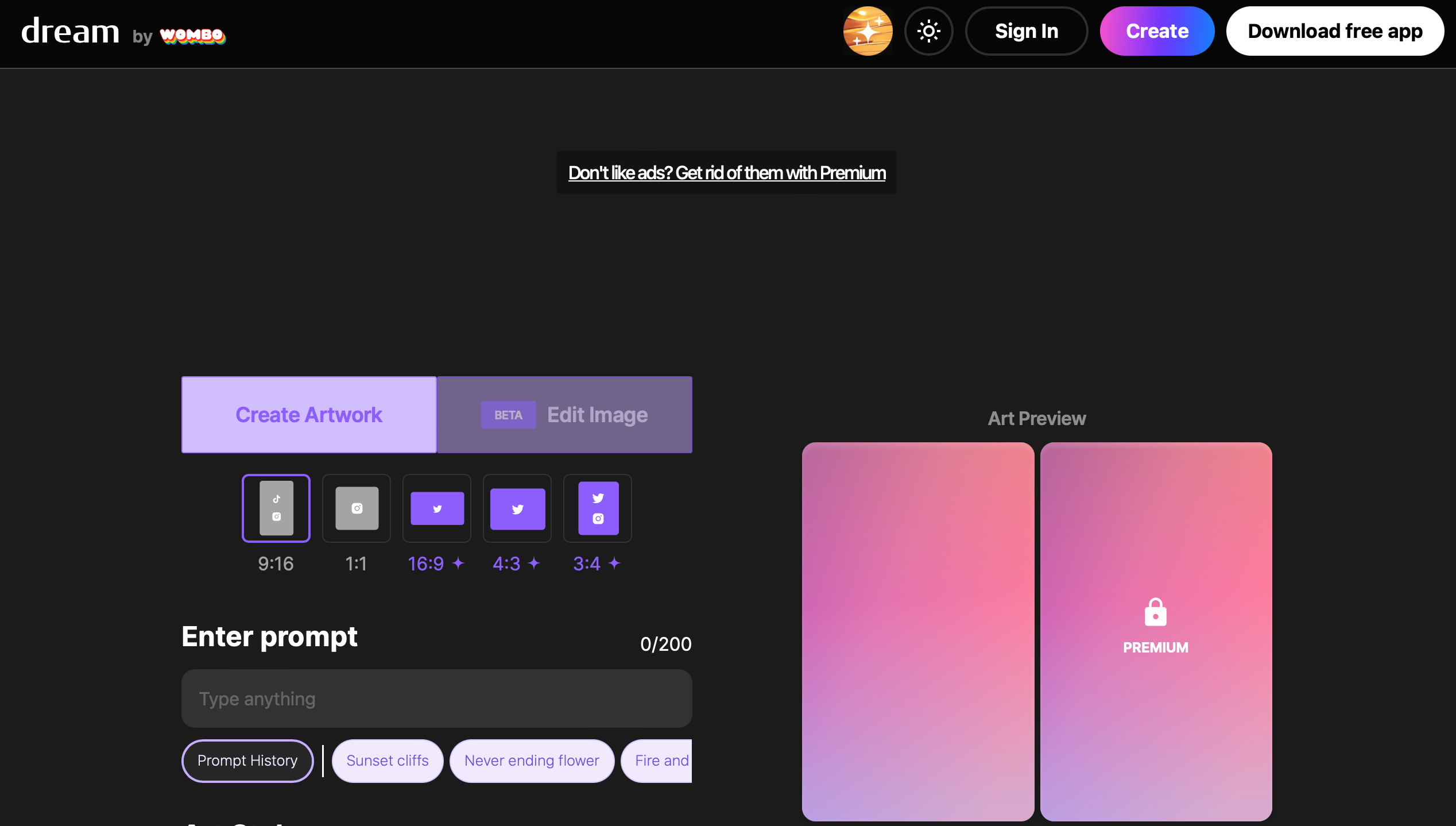Choose the 4:3 Twitter aspect ratio icon
Viewport: 1456px width, 826px height.
(517, 508)
